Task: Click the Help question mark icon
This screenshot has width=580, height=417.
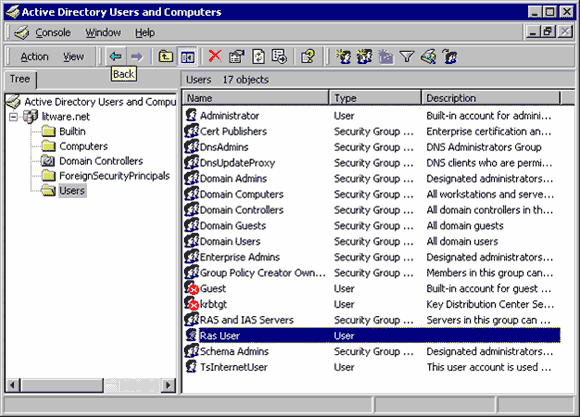Action: point(308,57)
